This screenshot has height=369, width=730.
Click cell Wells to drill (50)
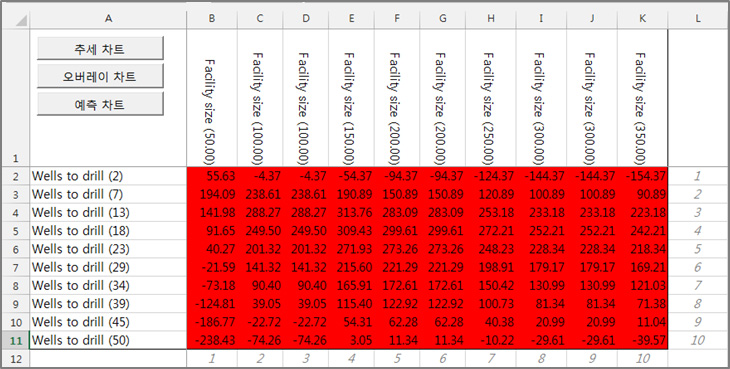pyautogui.click(x=108, y=340)
